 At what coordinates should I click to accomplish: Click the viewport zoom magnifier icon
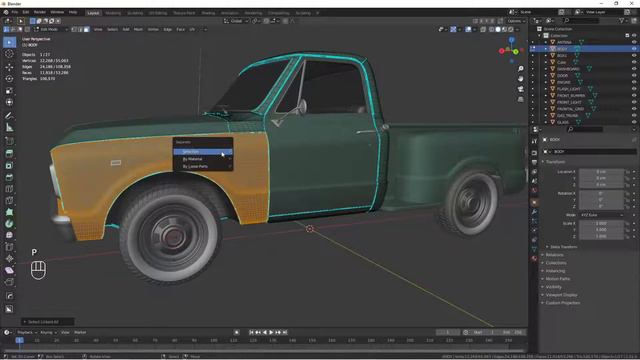(520, 69)
